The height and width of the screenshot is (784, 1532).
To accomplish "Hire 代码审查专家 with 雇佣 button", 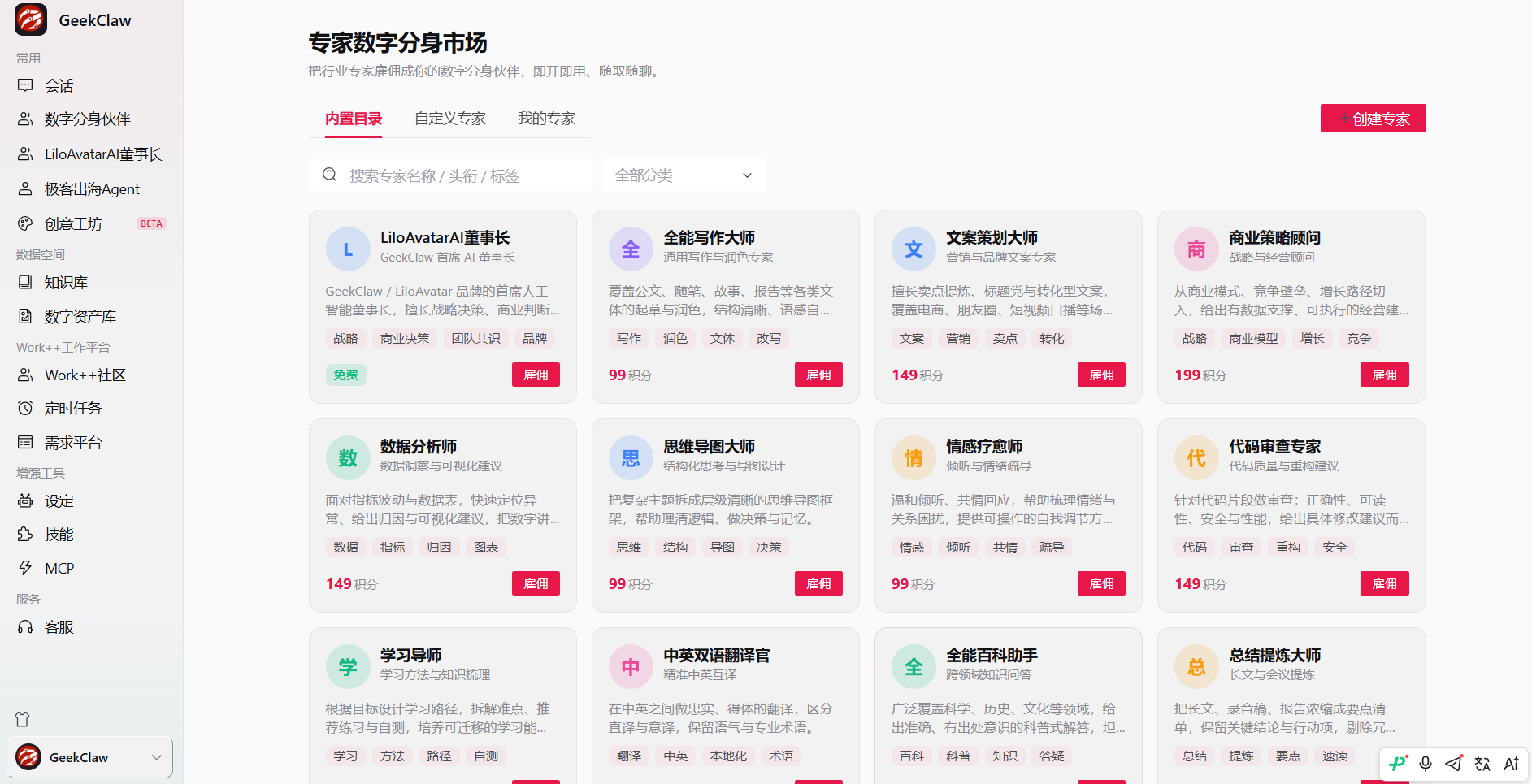I will [1385, 583].
